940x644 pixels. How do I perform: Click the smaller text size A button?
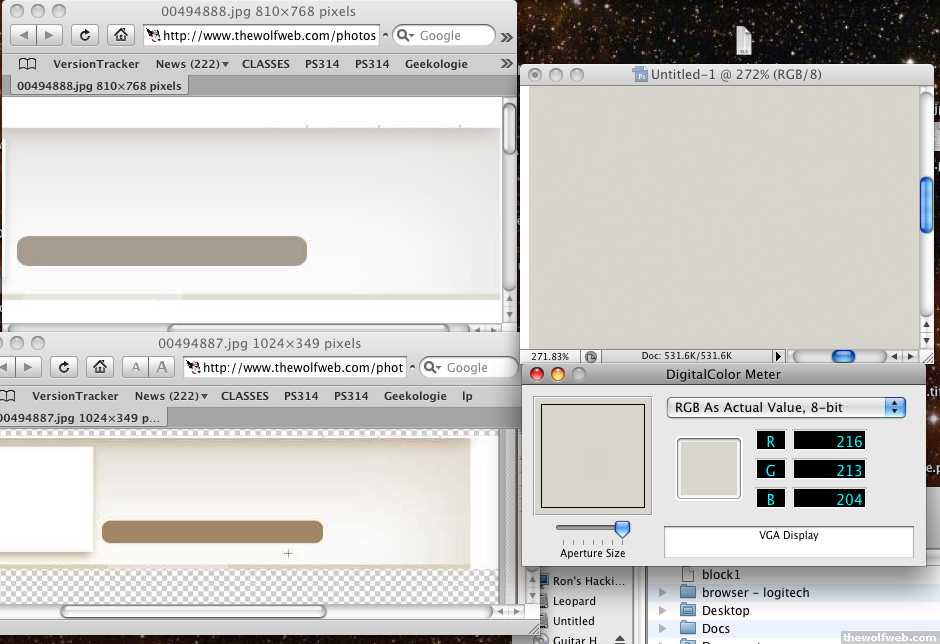pos(137,367)
